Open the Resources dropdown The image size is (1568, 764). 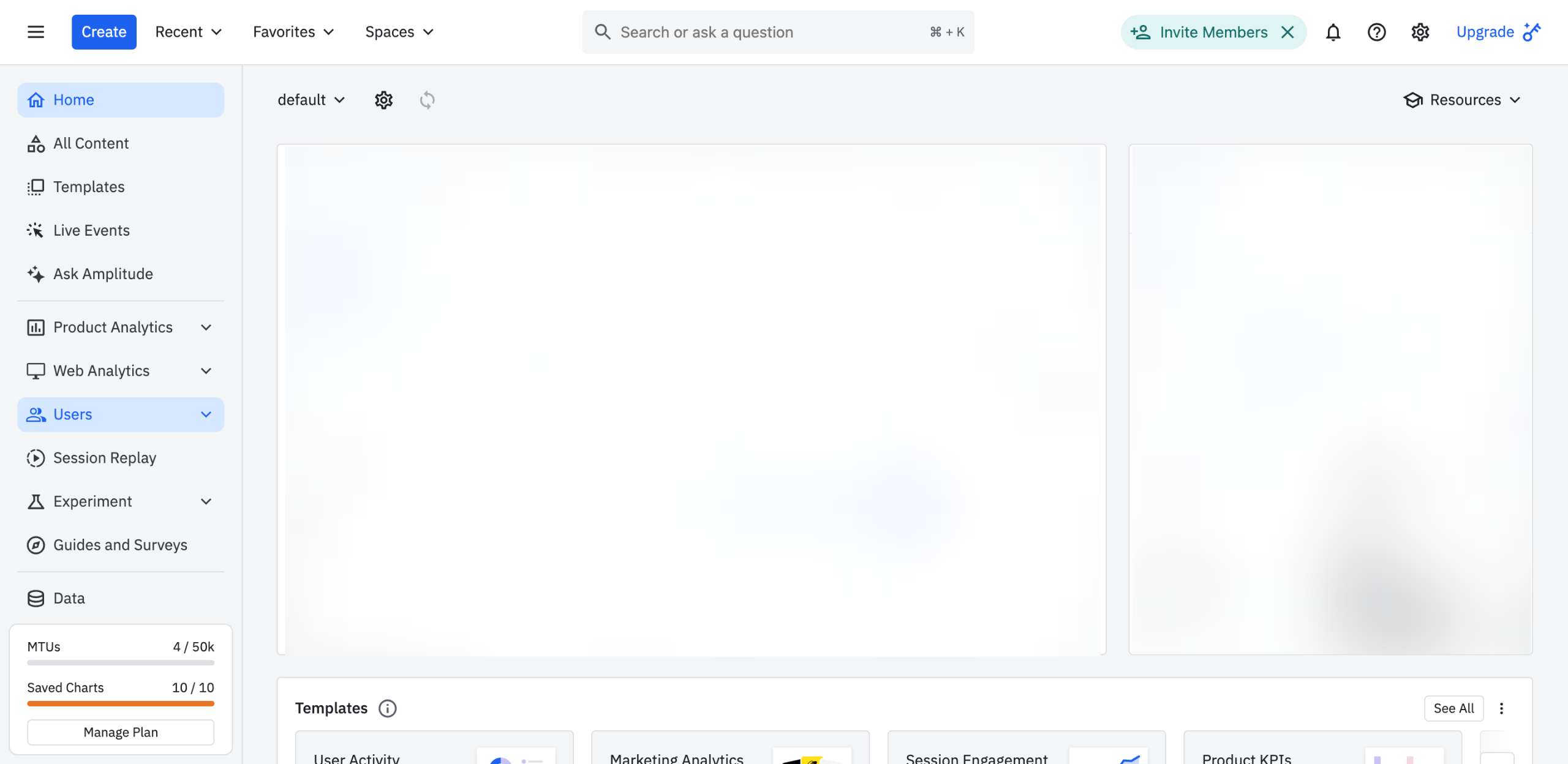point(1463,100)
